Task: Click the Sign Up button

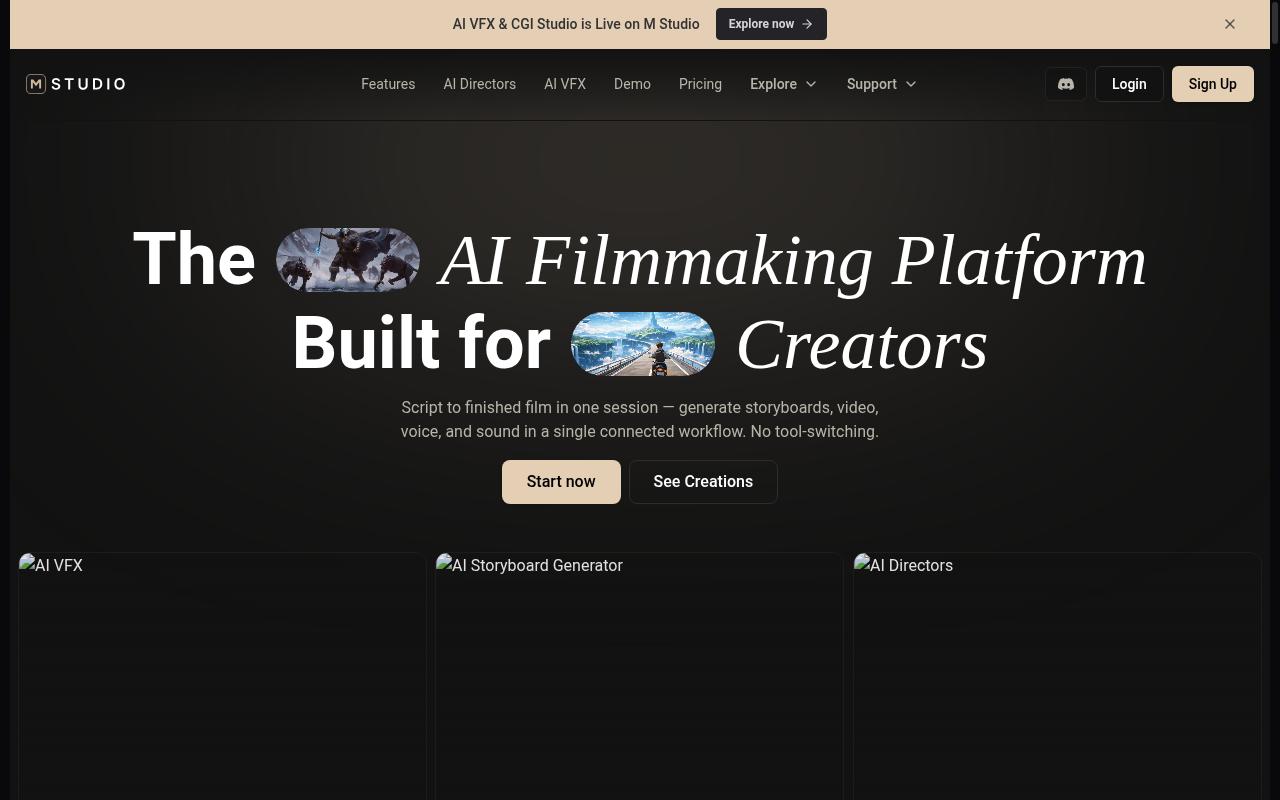Action: point(1213,84)
